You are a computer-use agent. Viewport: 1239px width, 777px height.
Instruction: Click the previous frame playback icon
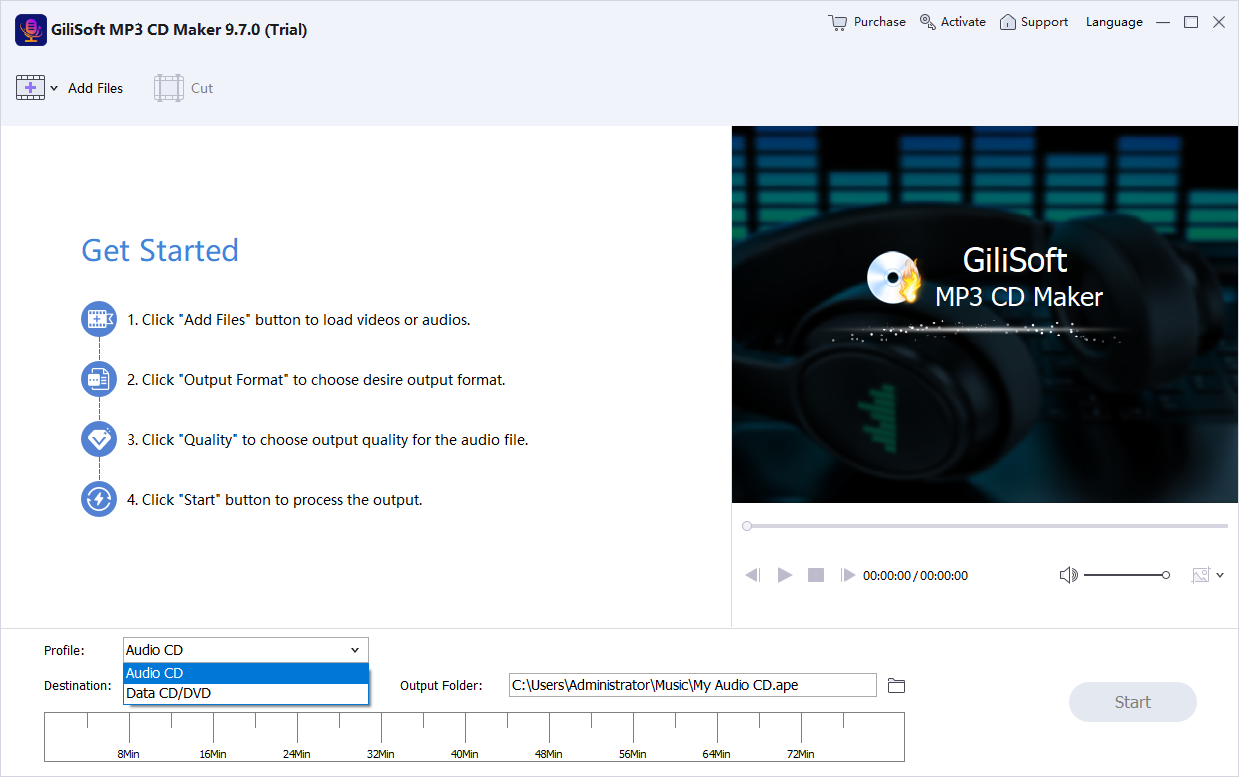point(753,575)
